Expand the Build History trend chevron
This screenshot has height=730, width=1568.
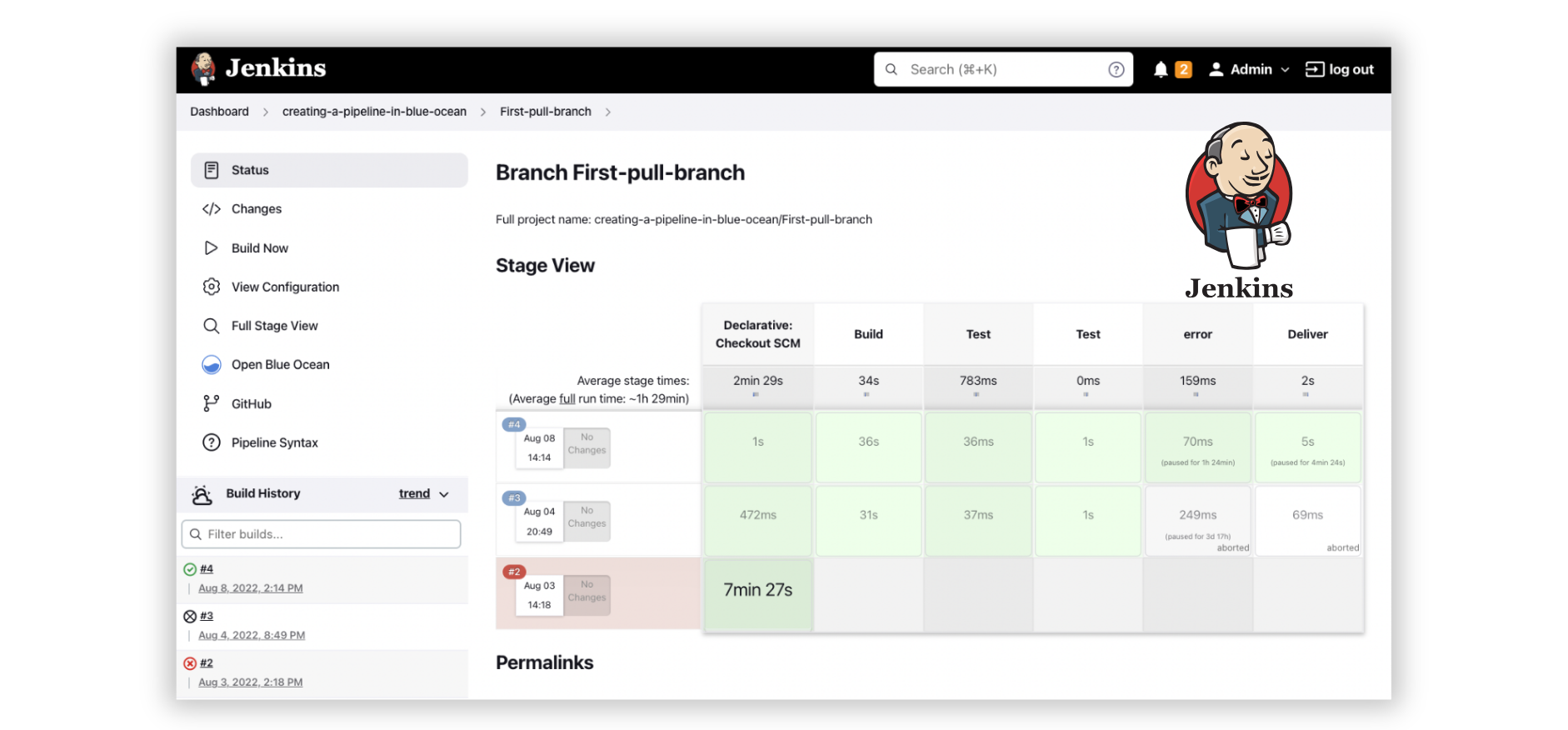coord(444,494)
